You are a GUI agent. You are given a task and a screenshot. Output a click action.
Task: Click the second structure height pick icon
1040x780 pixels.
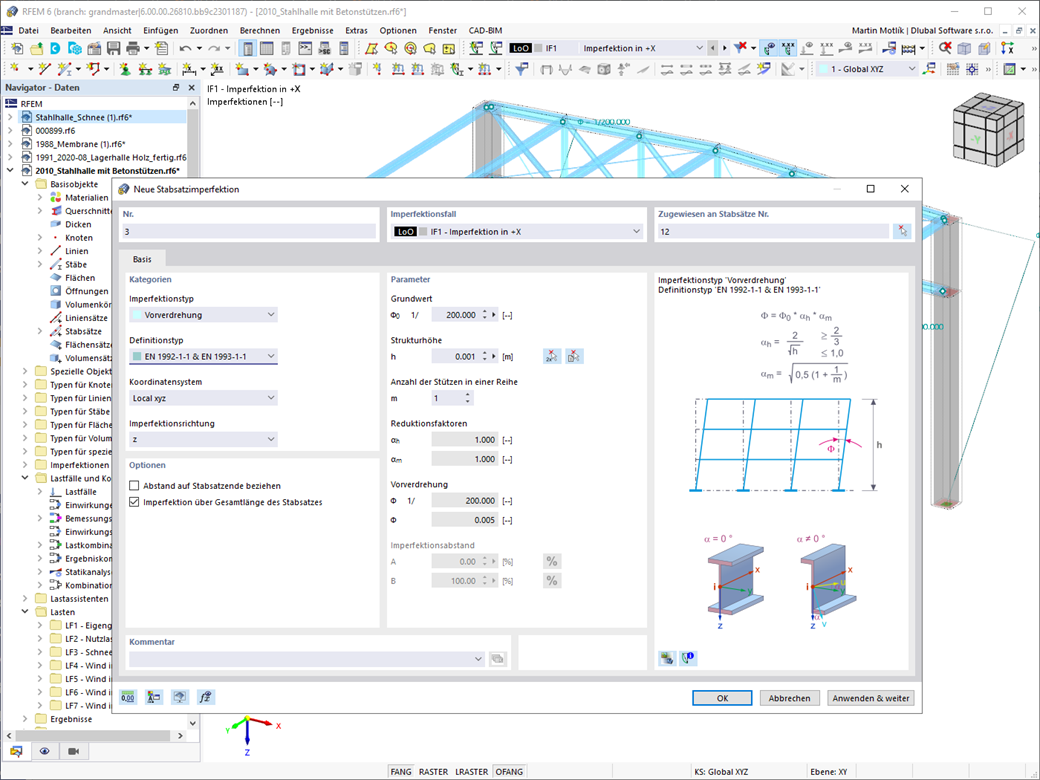[574, 357]
